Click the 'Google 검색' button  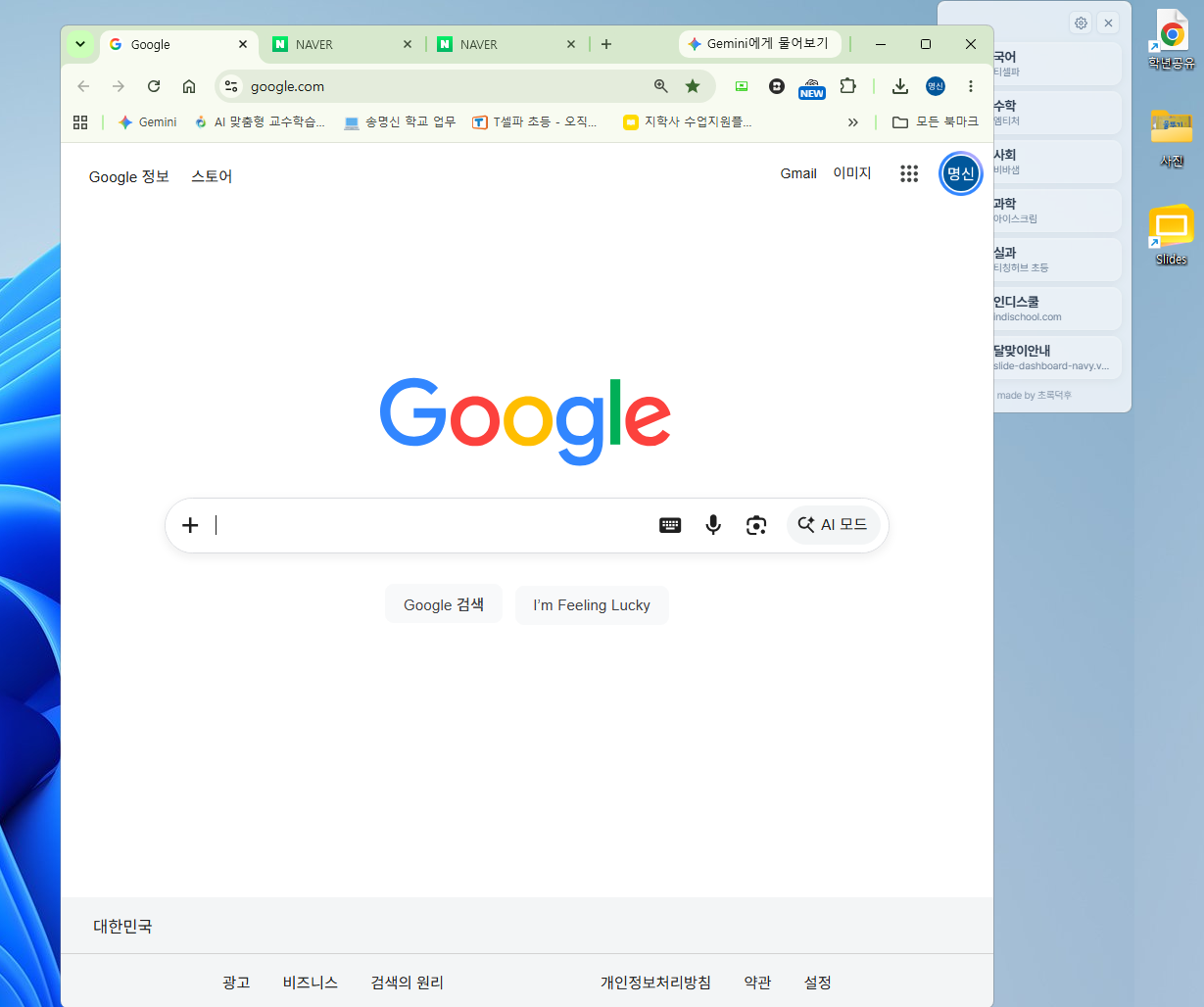(444, 604)
